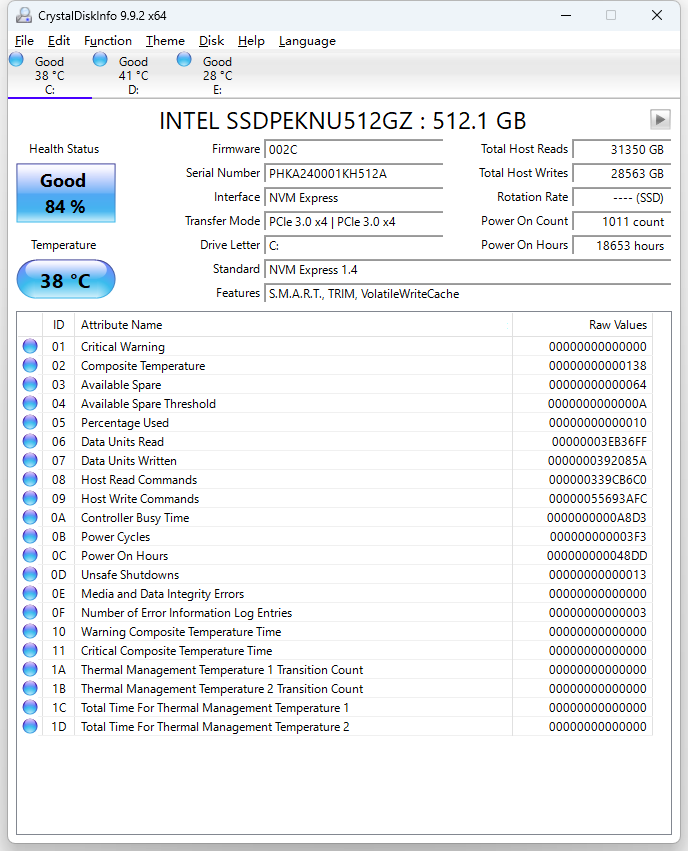Click the Drive Letter field

pyautogui.click(x=354, y=245)
